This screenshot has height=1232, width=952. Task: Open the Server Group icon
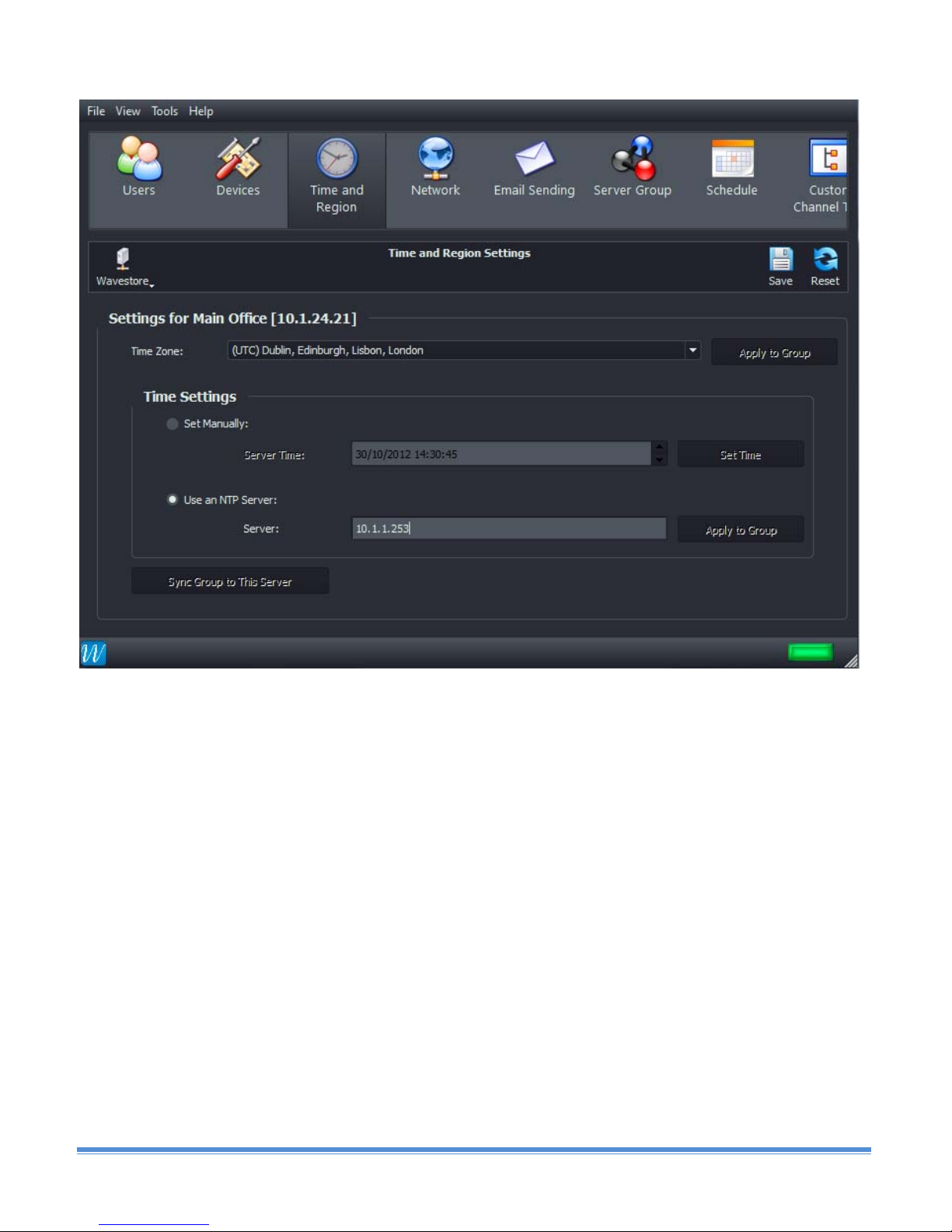pyautogui.click(x=633, y=159)
